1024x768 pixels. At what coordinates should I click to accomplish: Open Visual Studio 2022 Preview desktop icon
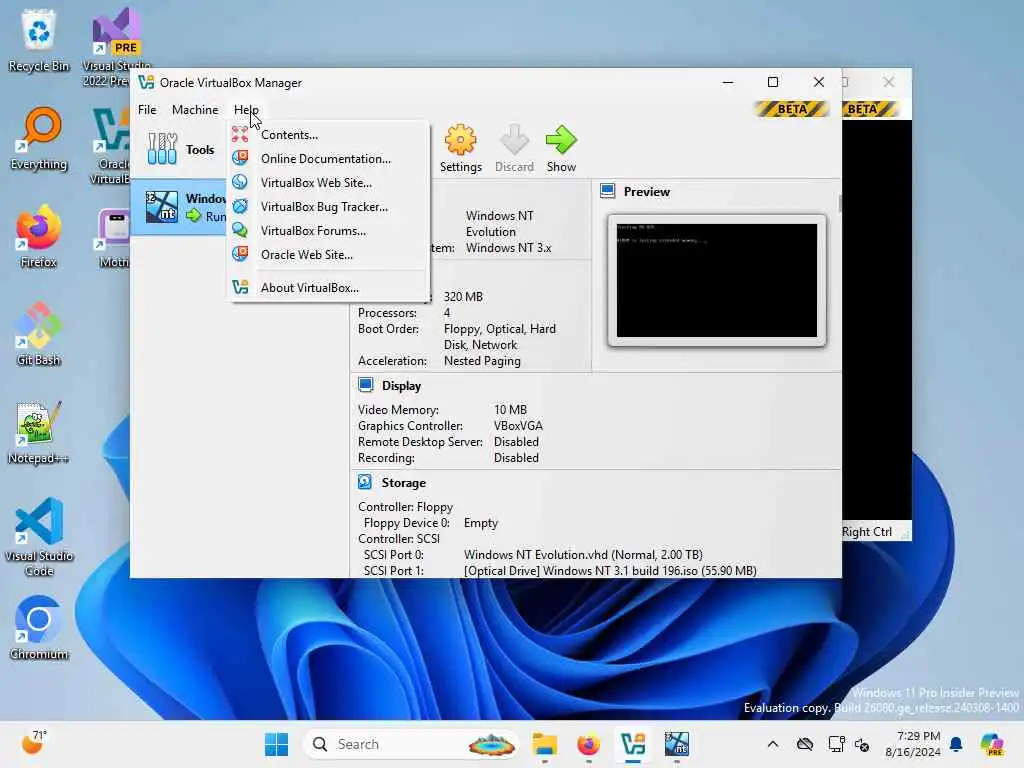point(116,47)
